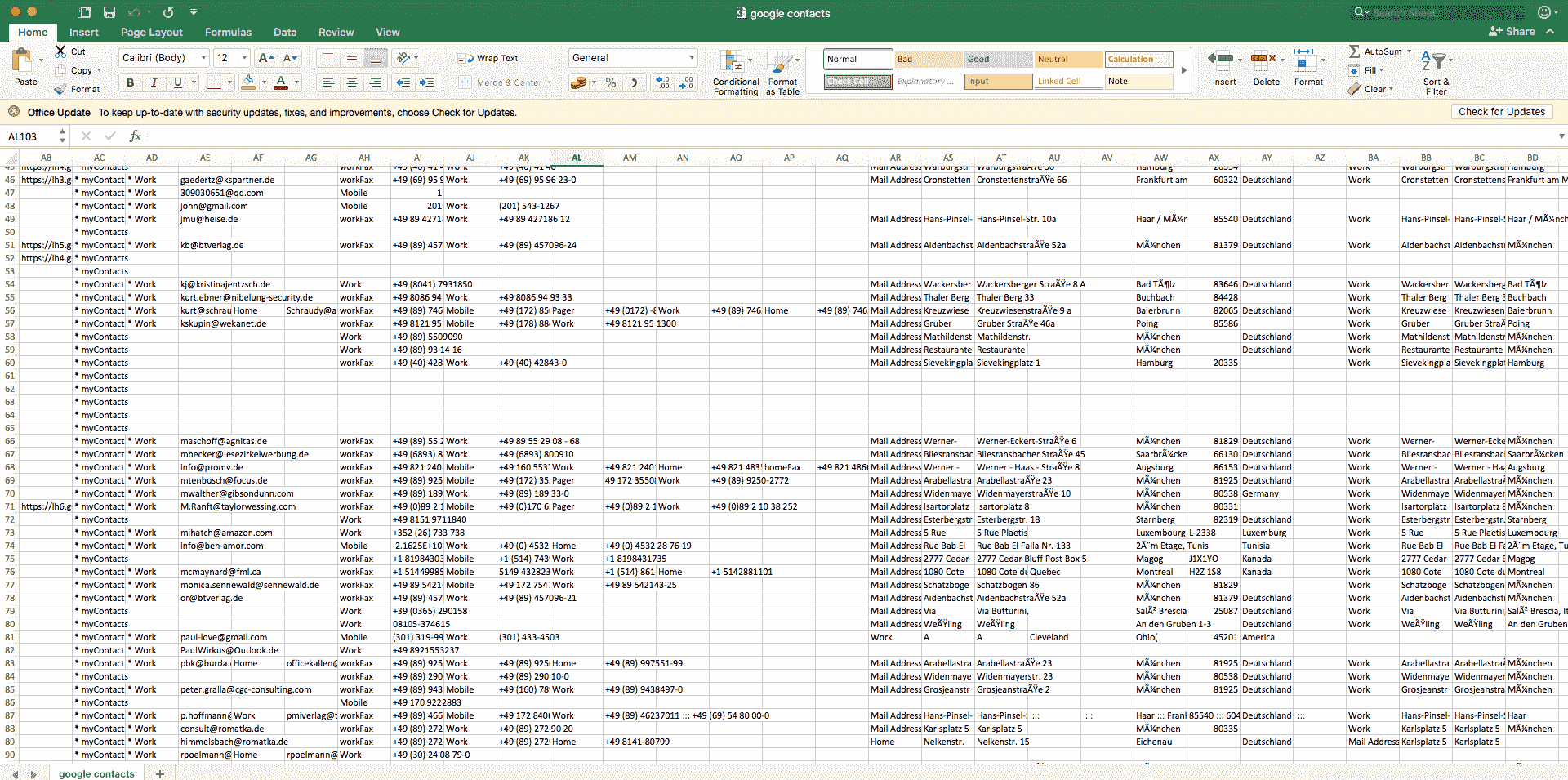Expand the Copy dropdown arrow

click(x=99, y=70)
